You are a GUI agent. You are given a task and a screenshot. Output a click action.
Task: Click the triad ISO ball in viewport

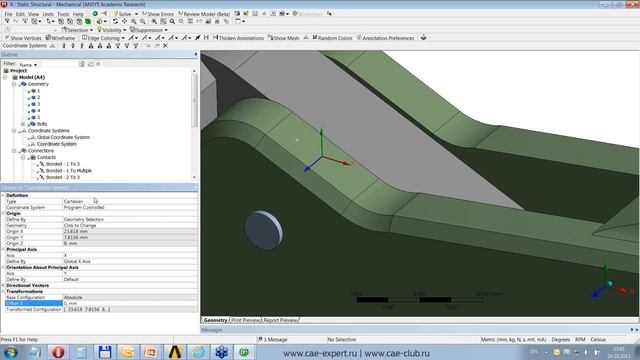tap(610, 283)
